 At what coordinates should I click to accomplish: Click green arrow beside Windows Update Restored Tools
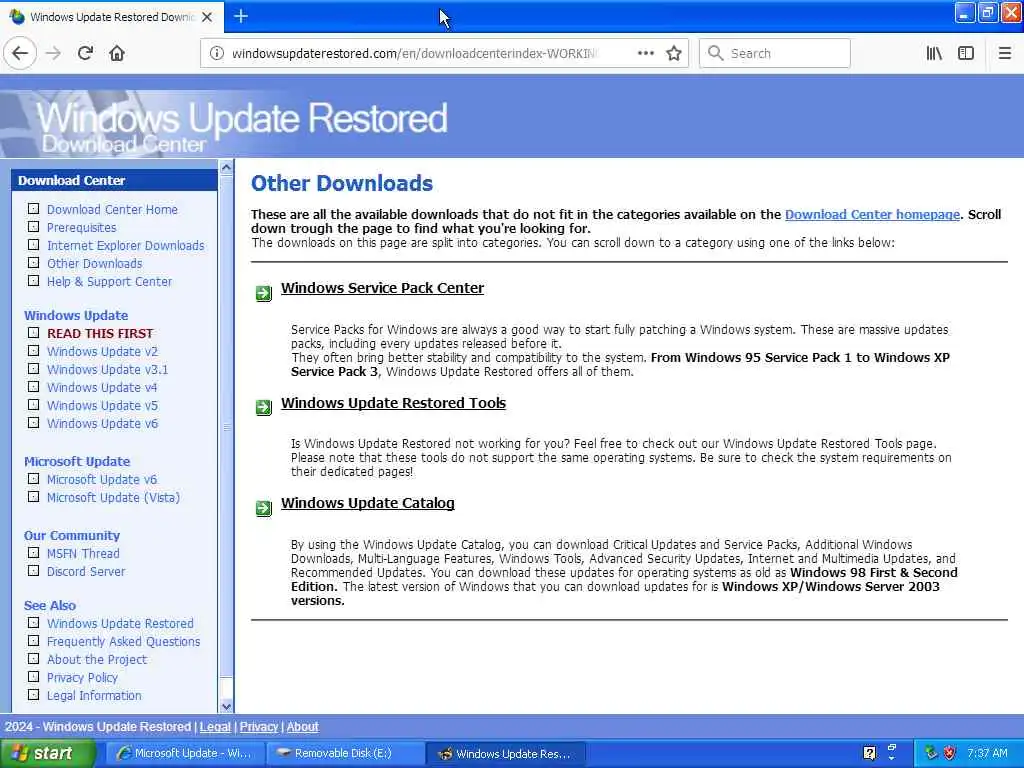[x=263, y=408]
